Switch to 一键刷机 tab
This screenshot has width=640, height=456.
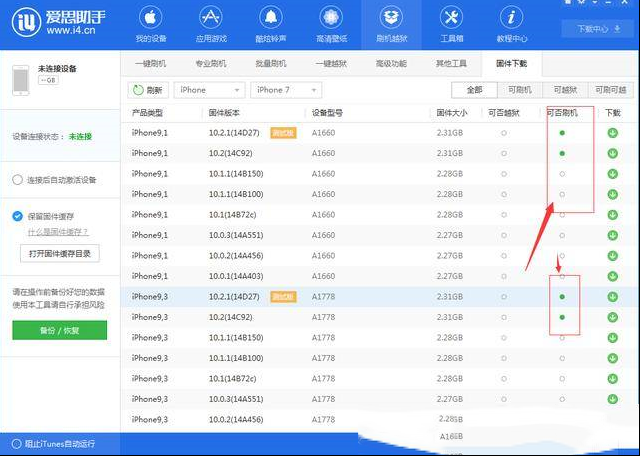coord(151,64)
